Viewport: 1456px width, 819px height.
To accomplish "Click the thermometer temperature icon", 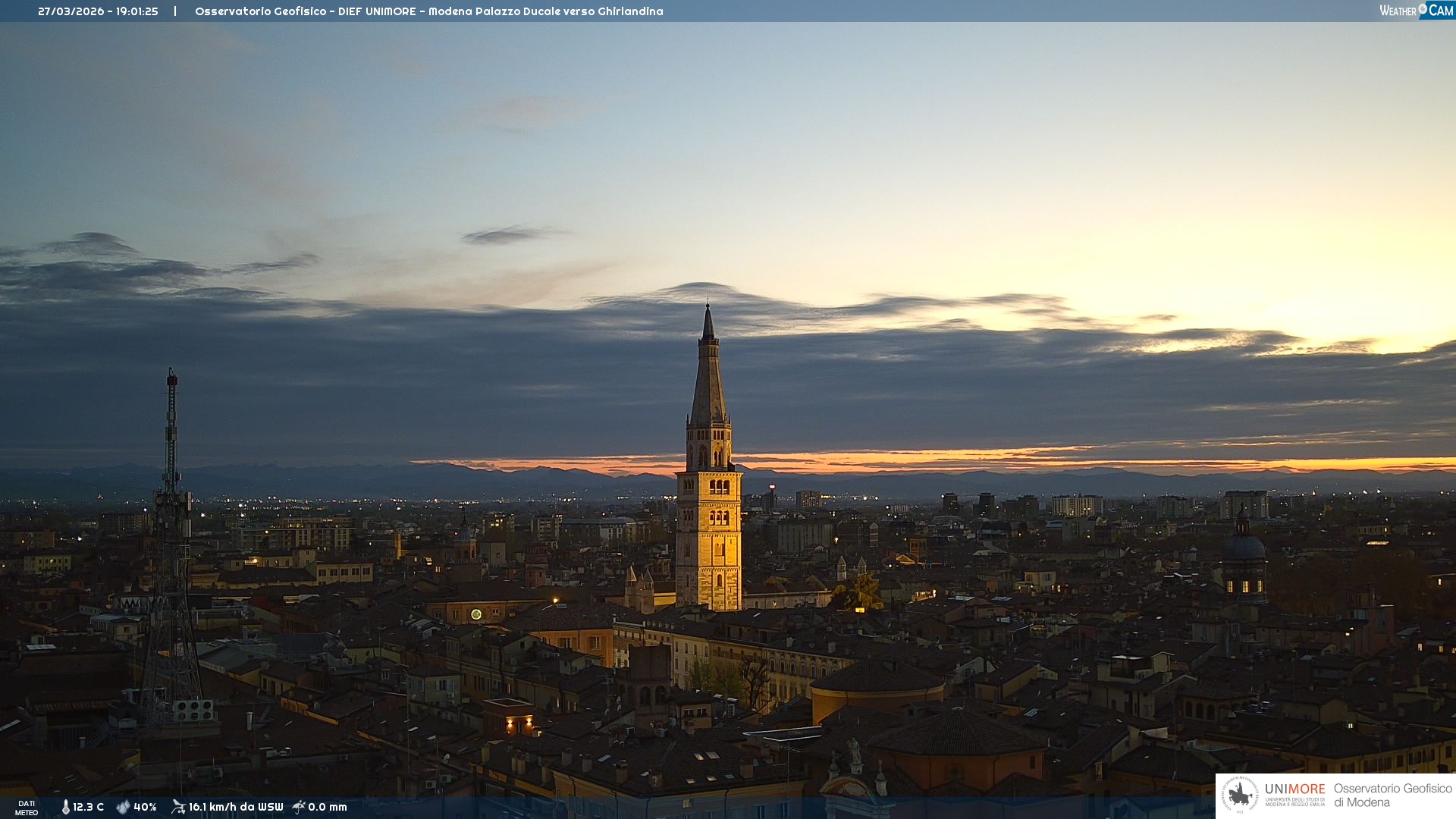I will (65, 807).
